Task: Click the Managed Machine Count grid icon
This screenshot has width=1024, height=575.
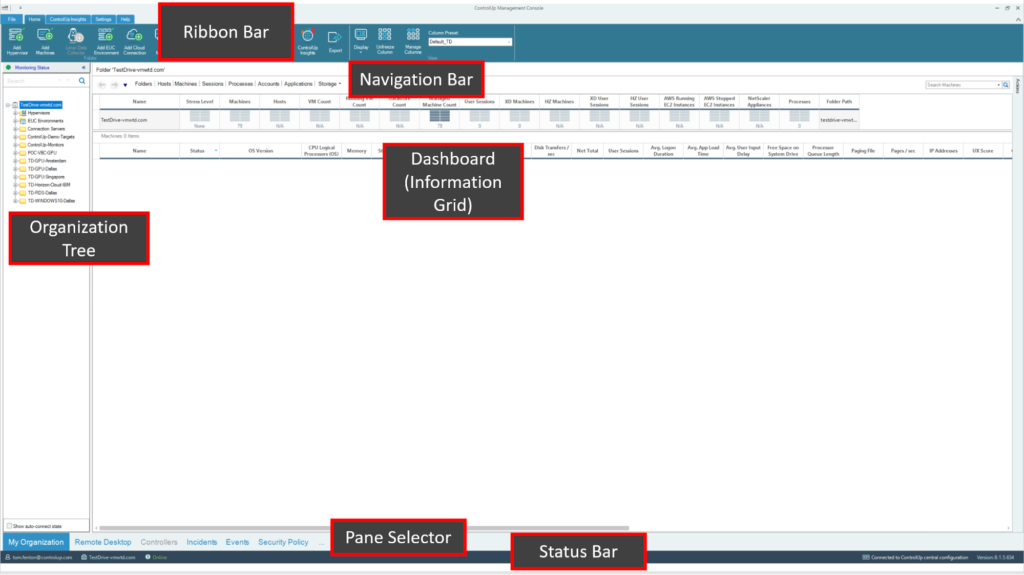Action: 440,116
